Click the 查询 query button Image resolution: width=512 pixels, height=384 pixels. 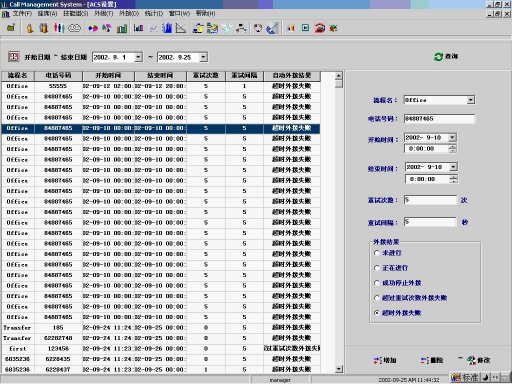click(x=446, y=56)
